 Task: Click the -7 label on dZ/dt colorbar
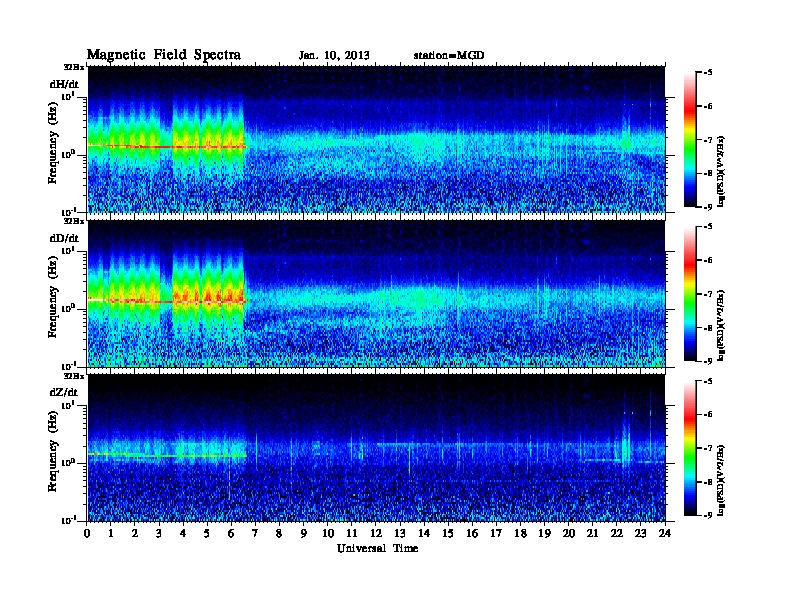(708, 448)
